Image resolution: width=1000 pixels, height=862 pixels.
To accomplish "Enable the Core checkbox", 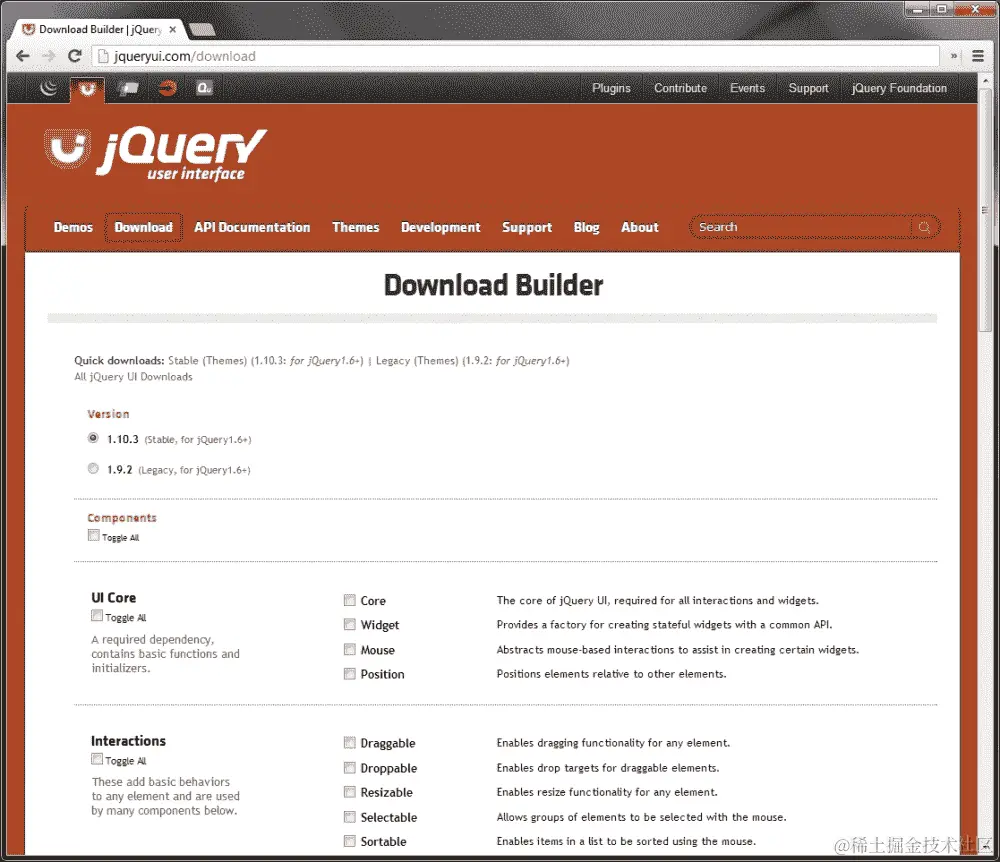I will 350,600.
